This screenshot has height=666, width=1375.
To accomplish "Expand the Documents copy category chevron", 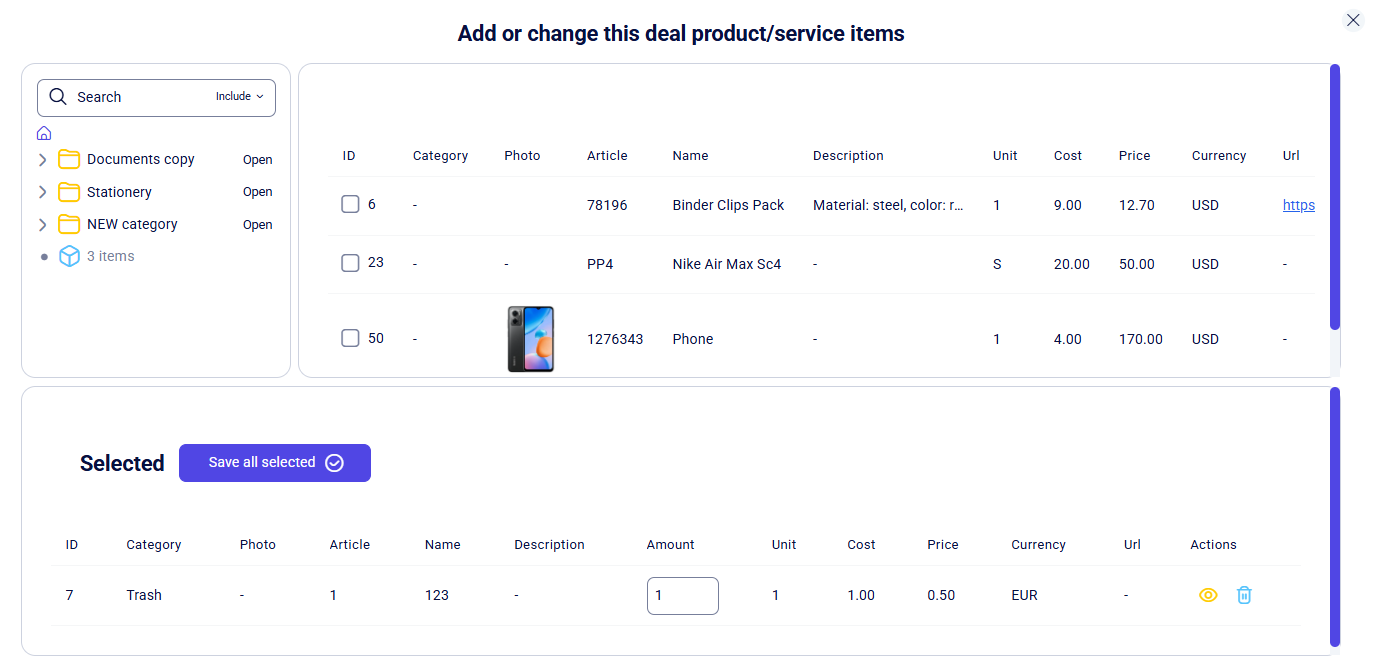I will click(42, 160).
